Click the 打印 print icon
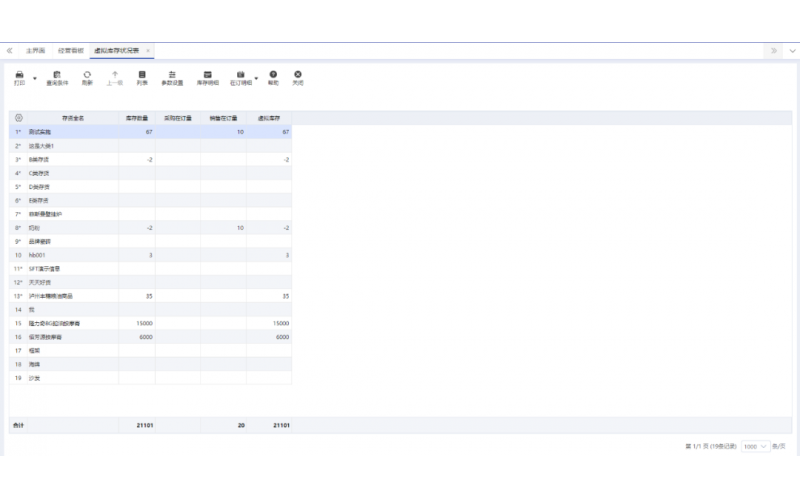This screenshot has height=500, width=800. point(20,75)
